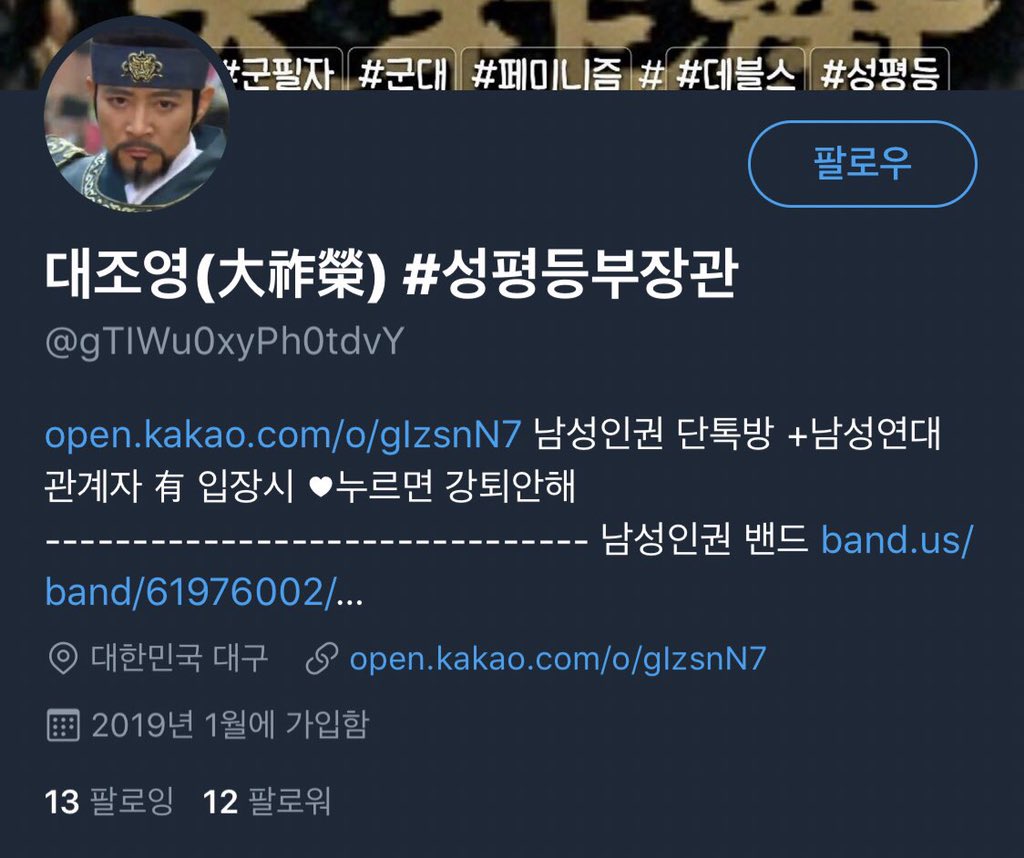Click the 팔로우 follow button
The height and width of the screenshot is (858, 1024).
click(x=862, y=164)
